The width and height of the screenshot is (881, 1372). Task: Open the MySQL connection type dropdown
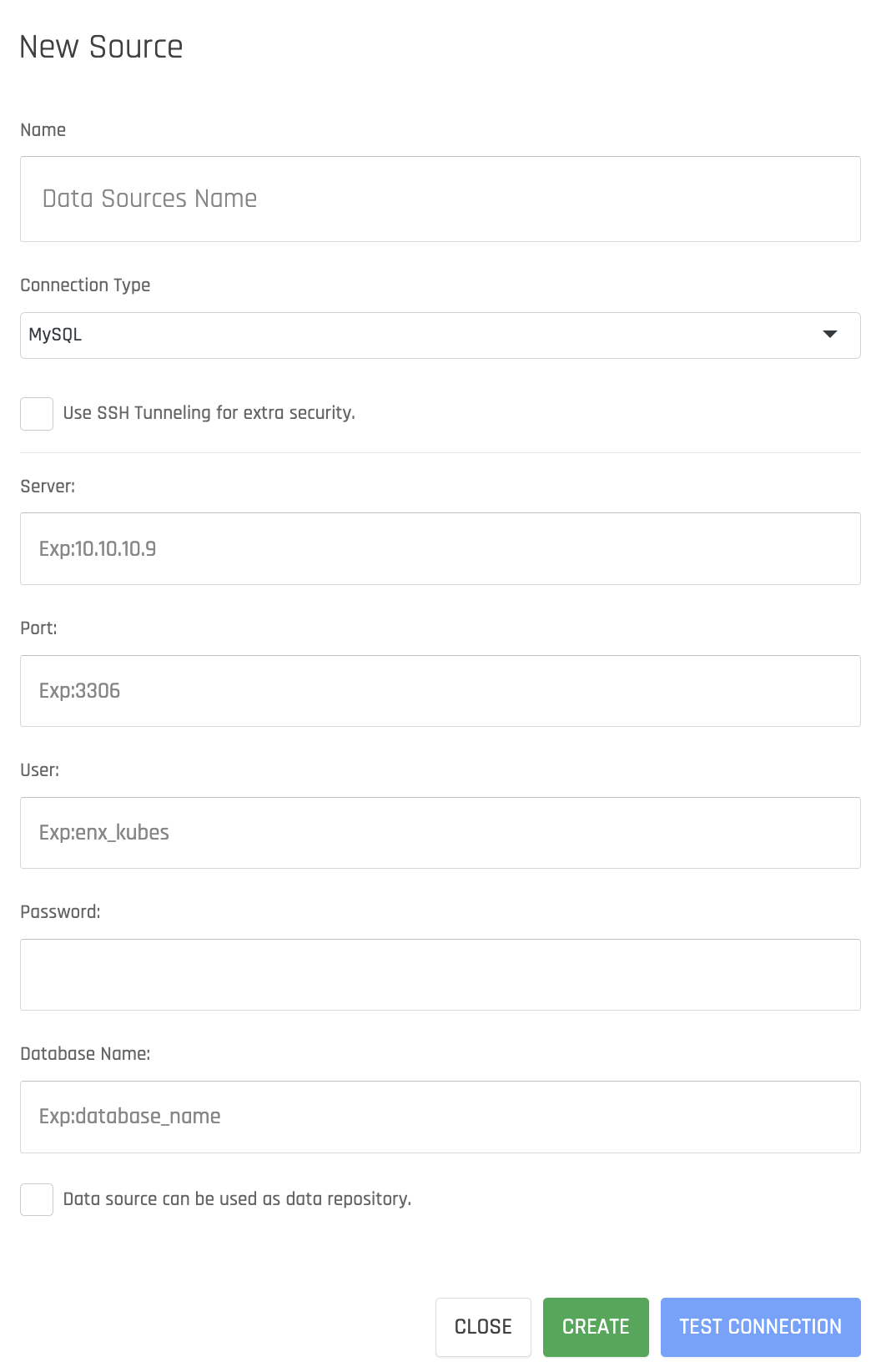[x=440, y=335]
